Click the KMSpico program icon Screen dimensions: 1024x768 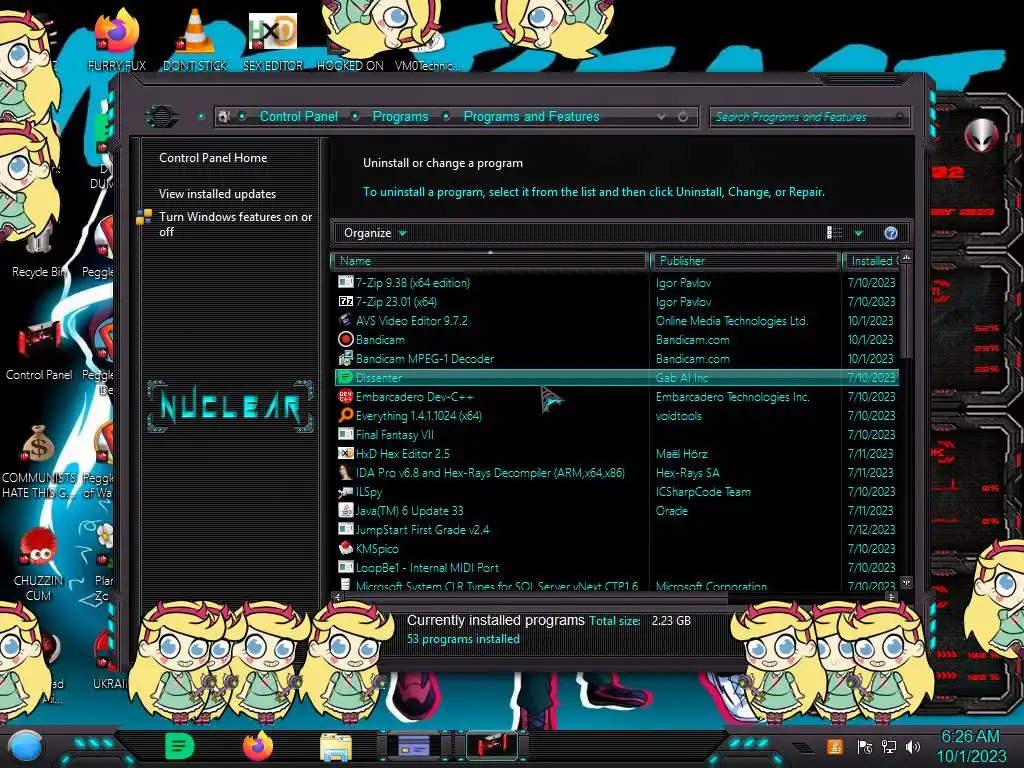(x=345, y=549)
